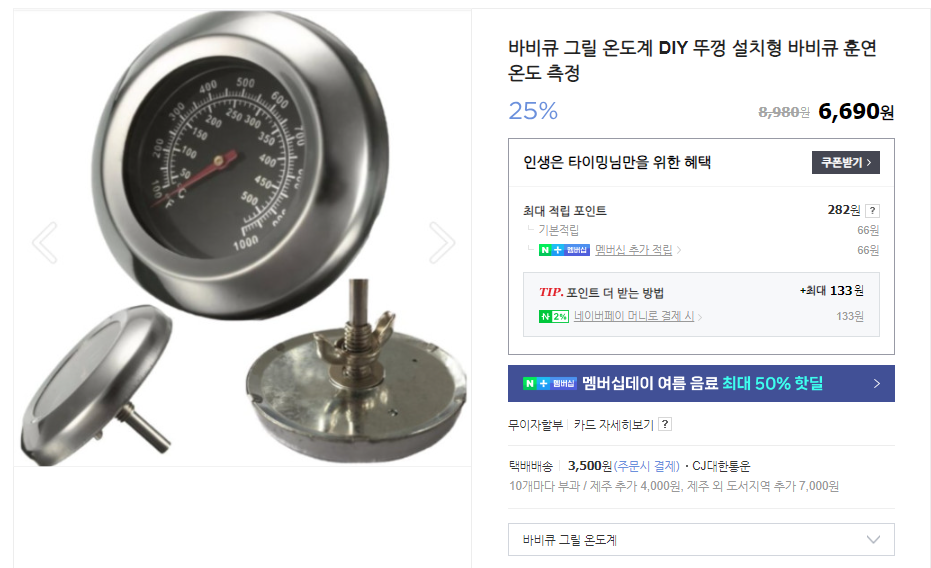Click the dropdown arrow in option selector
The width and height of the screenshot is (931, 568).
873,540
